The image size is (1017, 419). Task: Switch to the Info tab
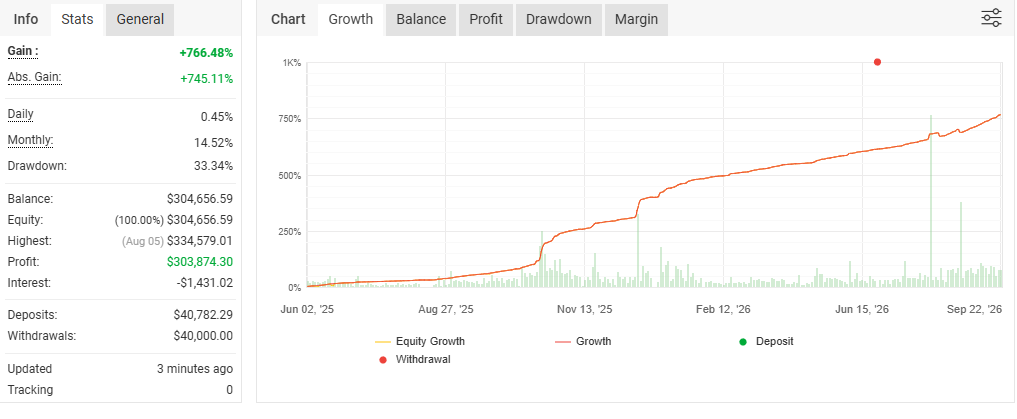click(x=26, y=19)
